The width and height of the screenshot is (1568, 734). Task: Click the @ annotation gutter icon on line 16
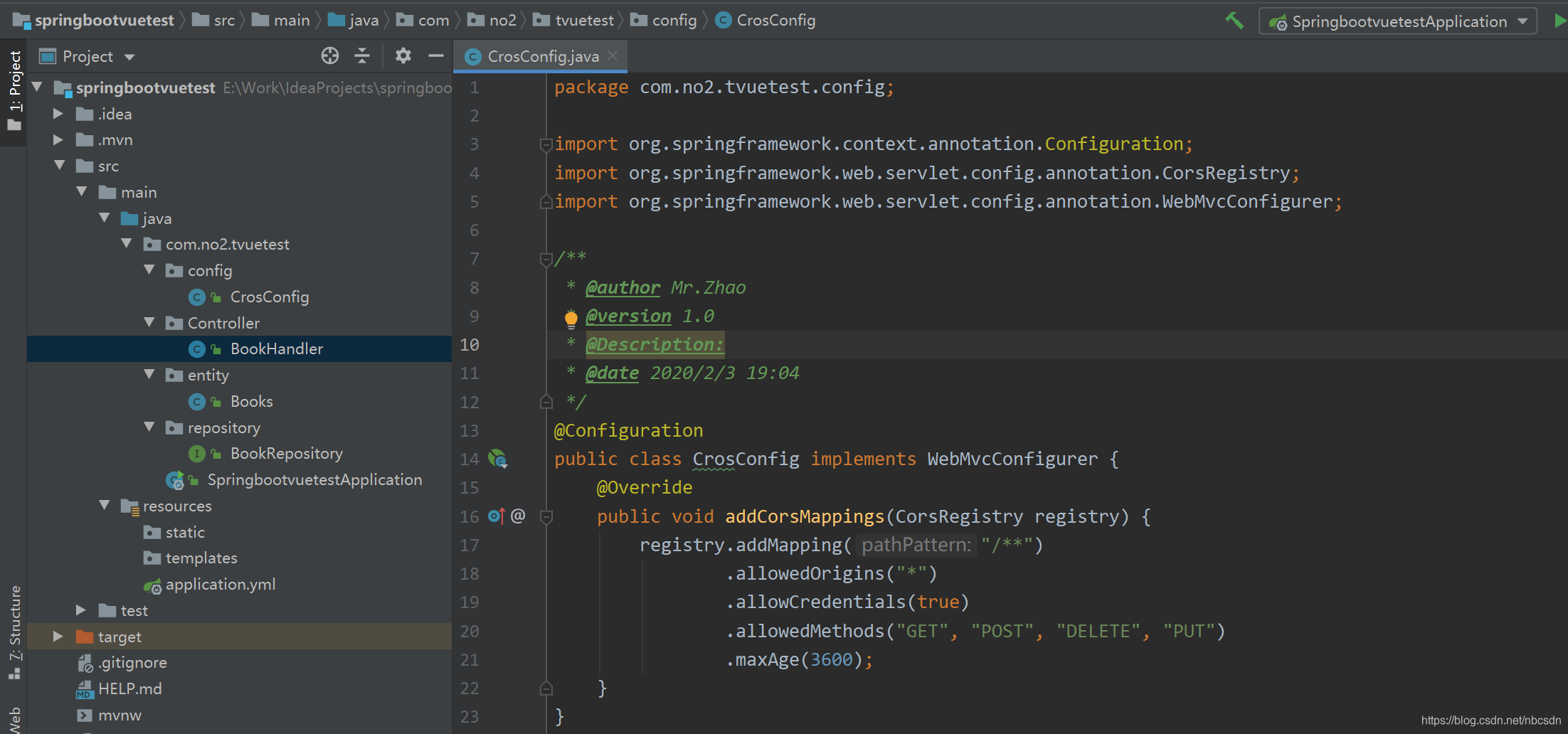(518, 516)
